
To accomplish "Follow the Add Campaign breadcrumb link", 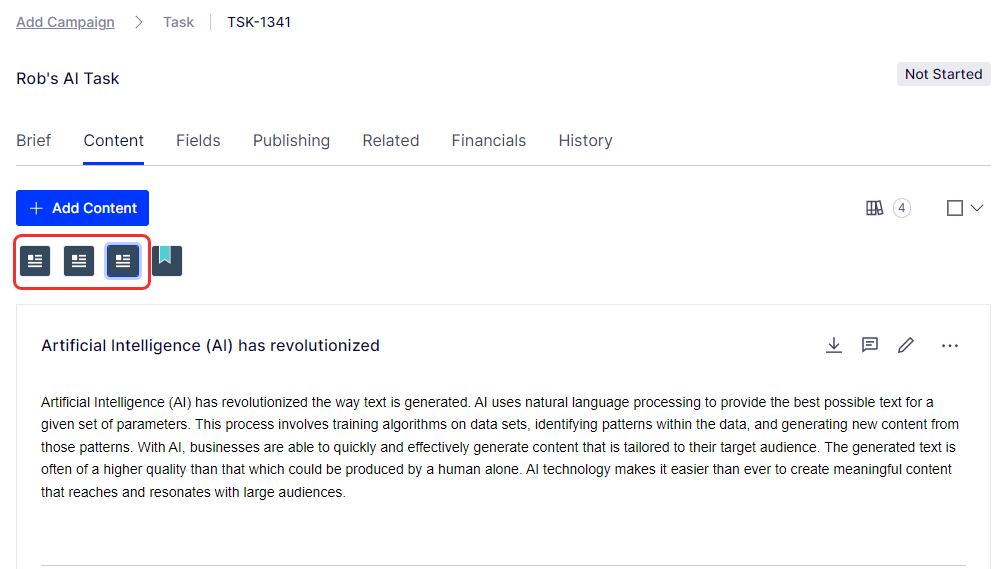I will [x=65, y=22].
